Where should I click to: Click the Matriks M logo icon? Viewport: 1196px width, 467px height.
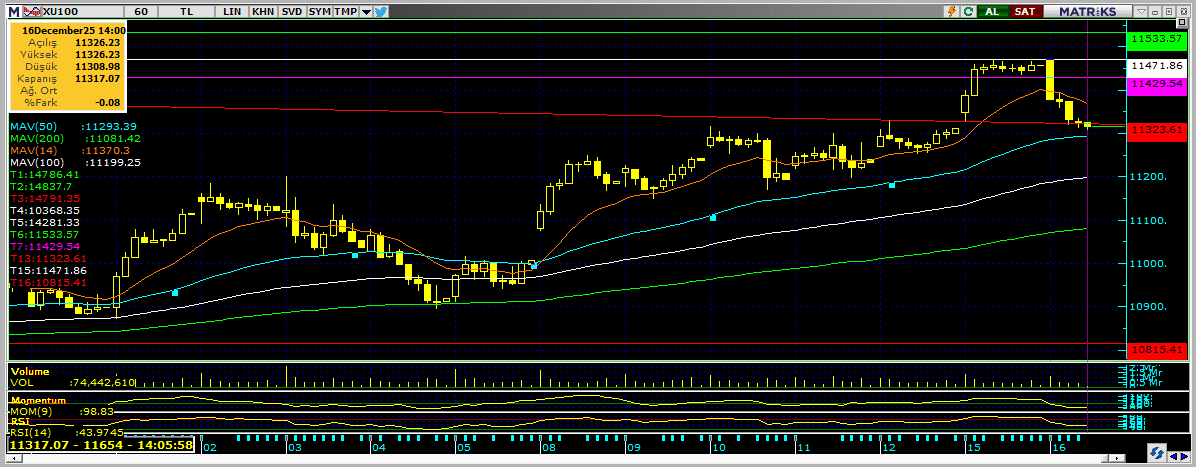(x=11, y=11)
